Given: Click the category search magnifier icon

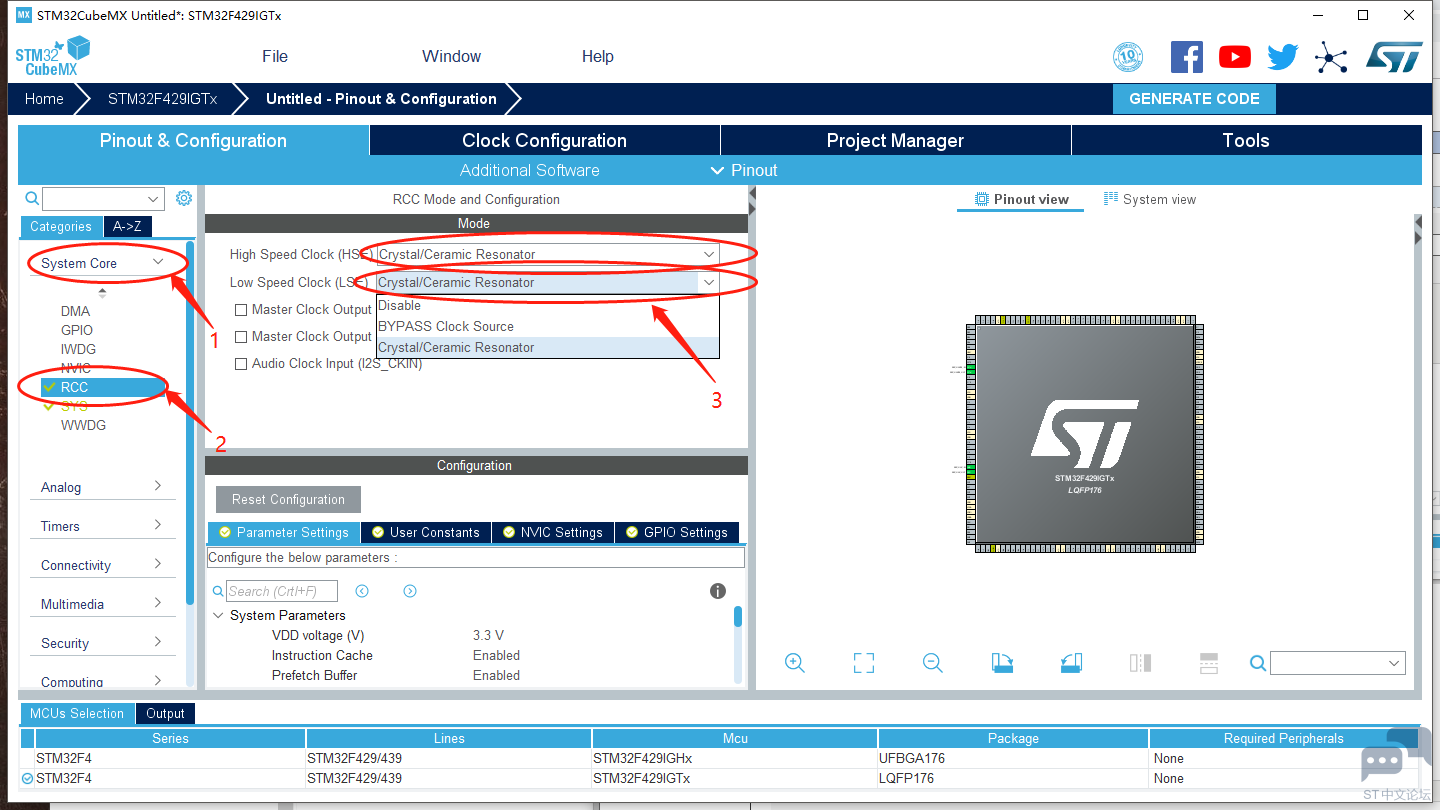Looking at the screenshot, I should (32, 199).
